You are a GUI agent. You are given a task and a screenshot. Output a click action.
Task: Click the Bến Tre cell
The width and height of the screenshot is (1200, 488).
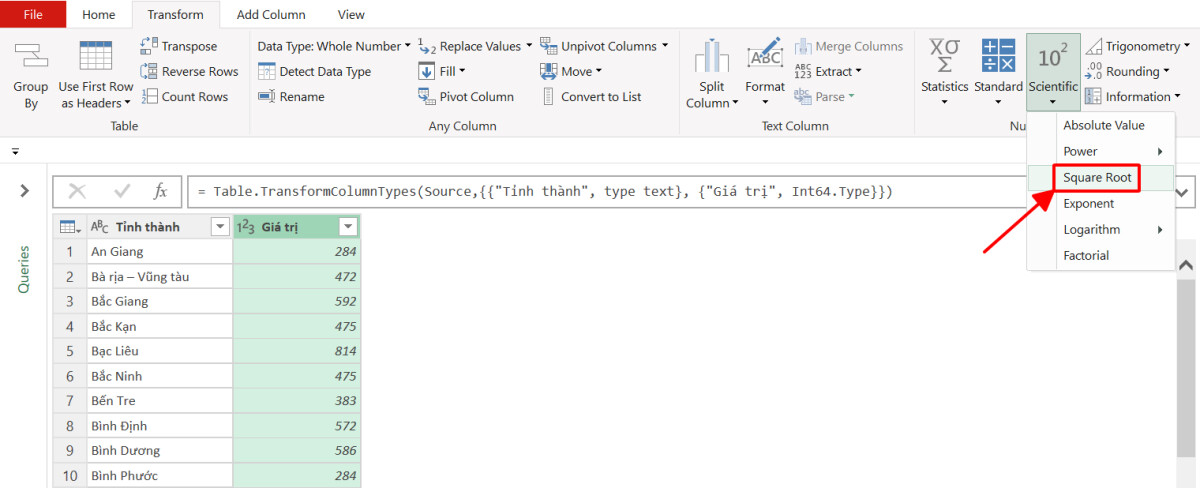pos(159,400)
